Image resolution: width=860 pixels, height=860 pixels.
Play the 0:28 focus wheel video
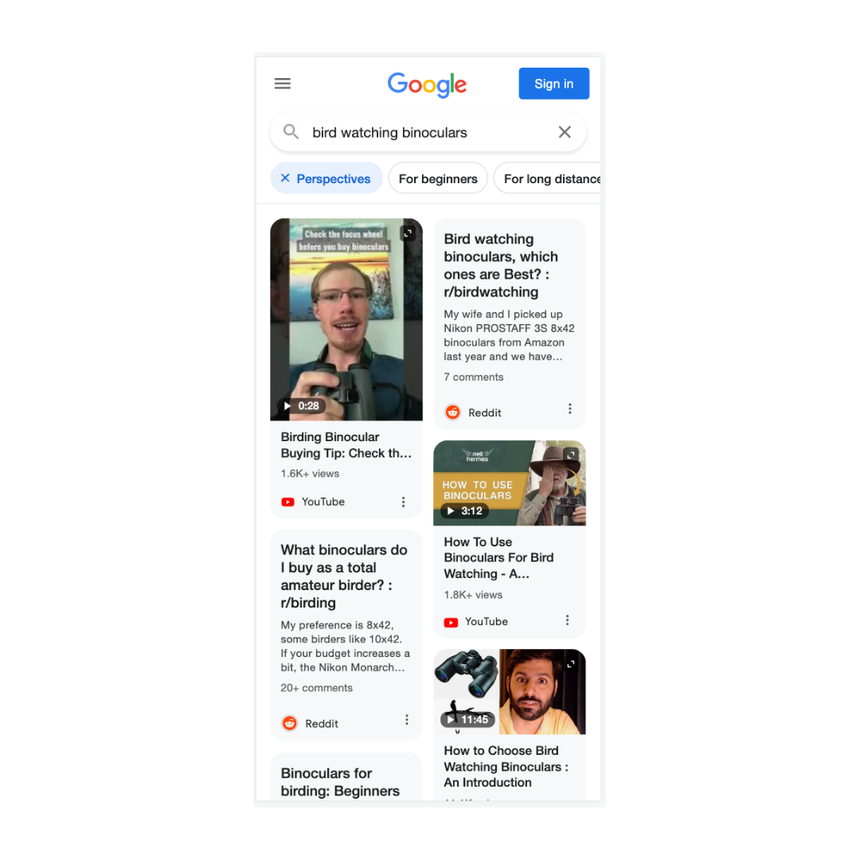click(346, 320)
